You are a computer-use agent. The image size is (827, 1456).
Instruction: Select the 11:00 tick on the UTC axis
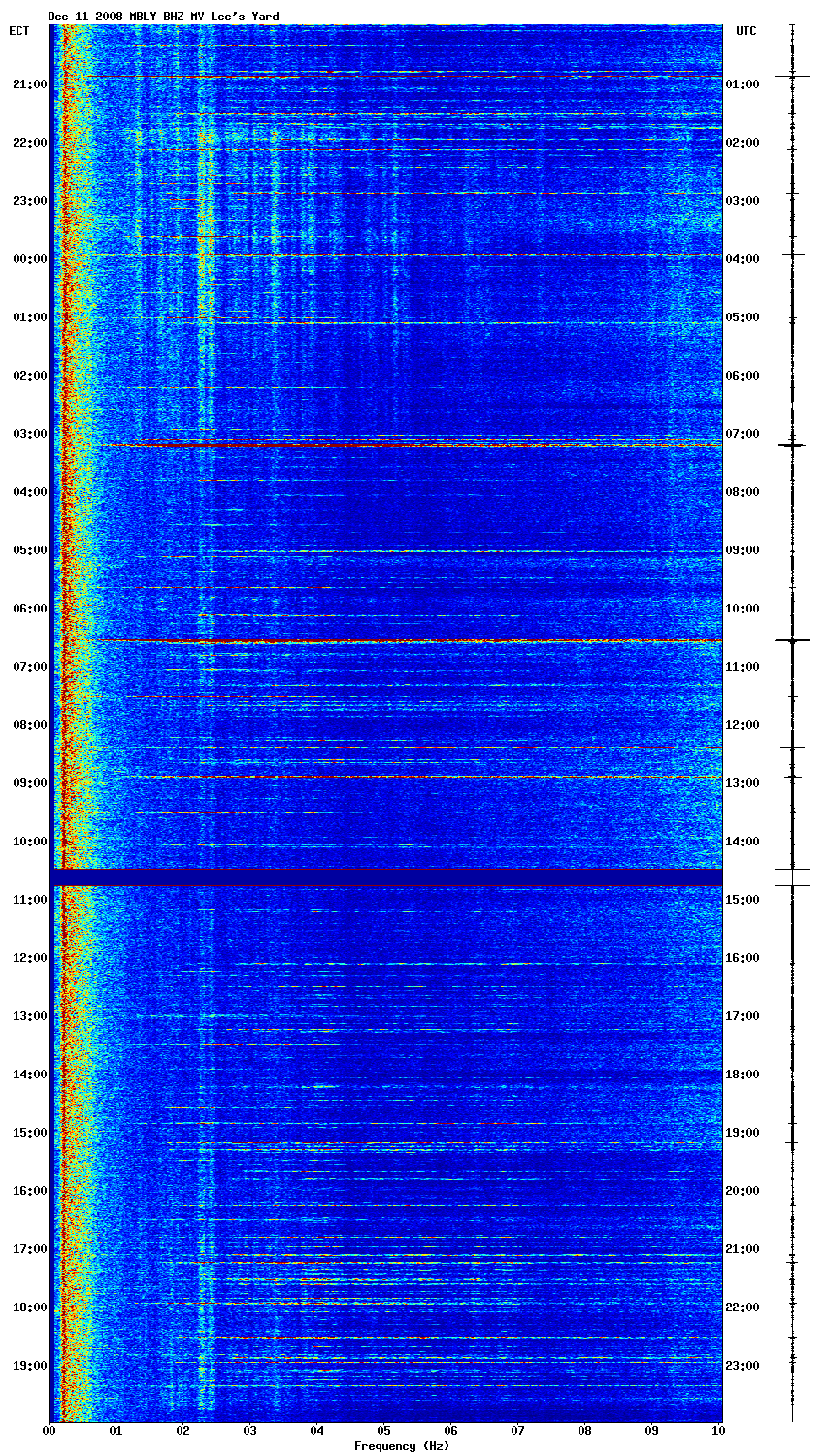743,667
